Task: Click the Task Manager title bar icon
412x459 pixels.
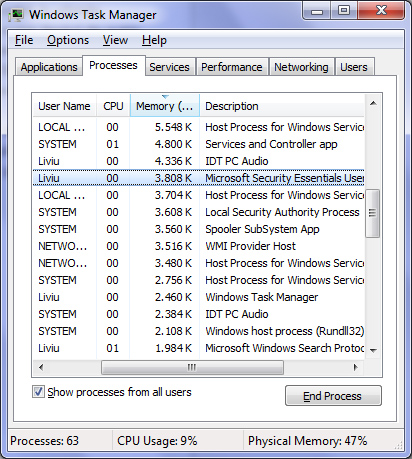Action: click(x=16, y=15)
